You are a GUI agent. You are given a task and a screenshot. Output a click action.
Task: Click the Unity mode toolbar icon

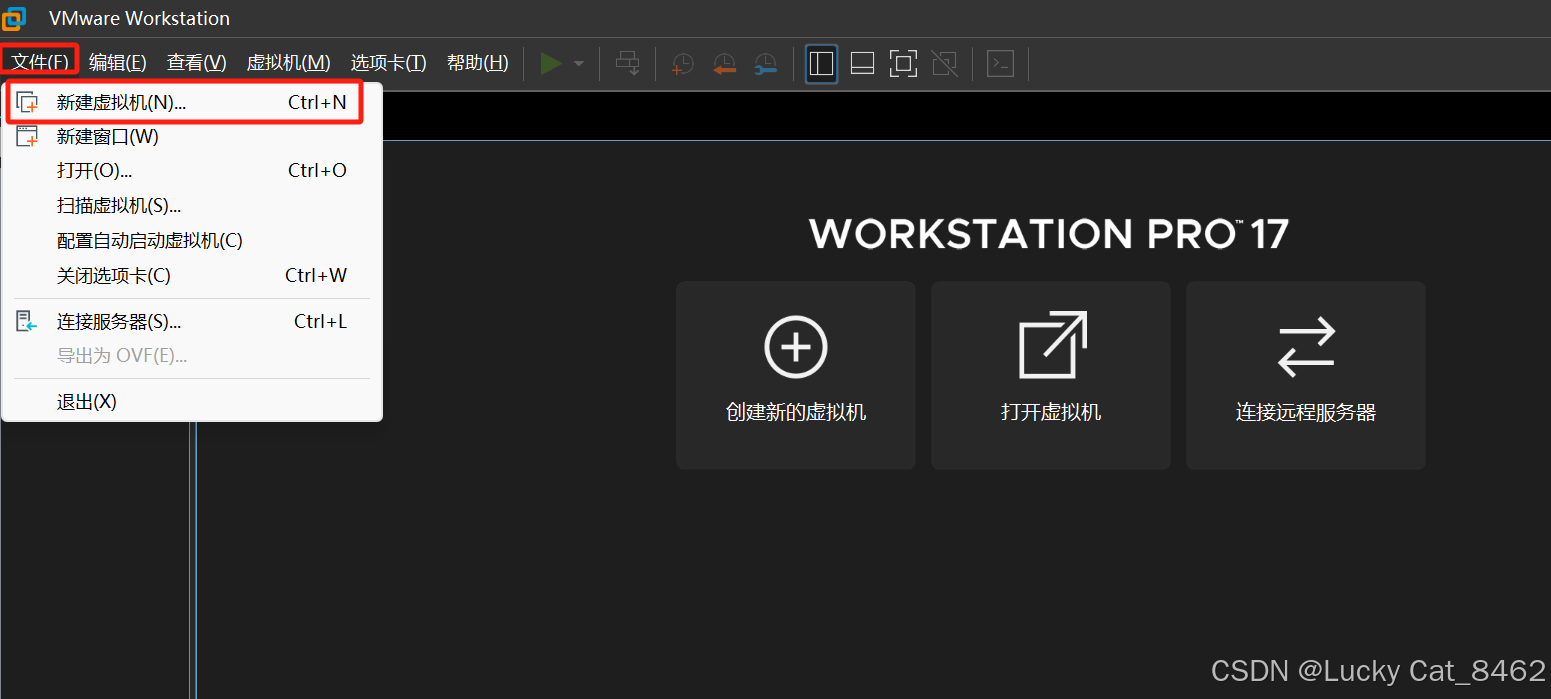(944, 64)
